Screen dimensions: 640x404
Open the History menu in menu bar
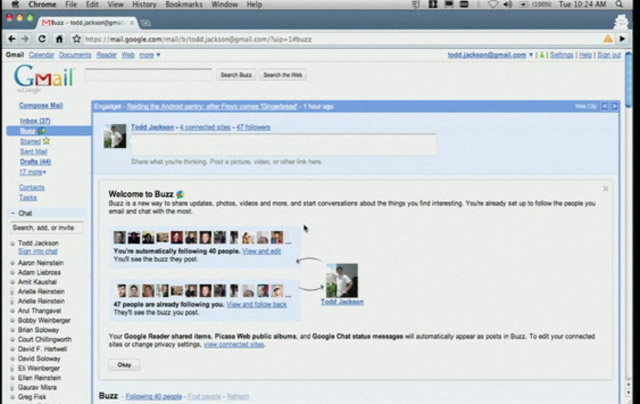145,5
